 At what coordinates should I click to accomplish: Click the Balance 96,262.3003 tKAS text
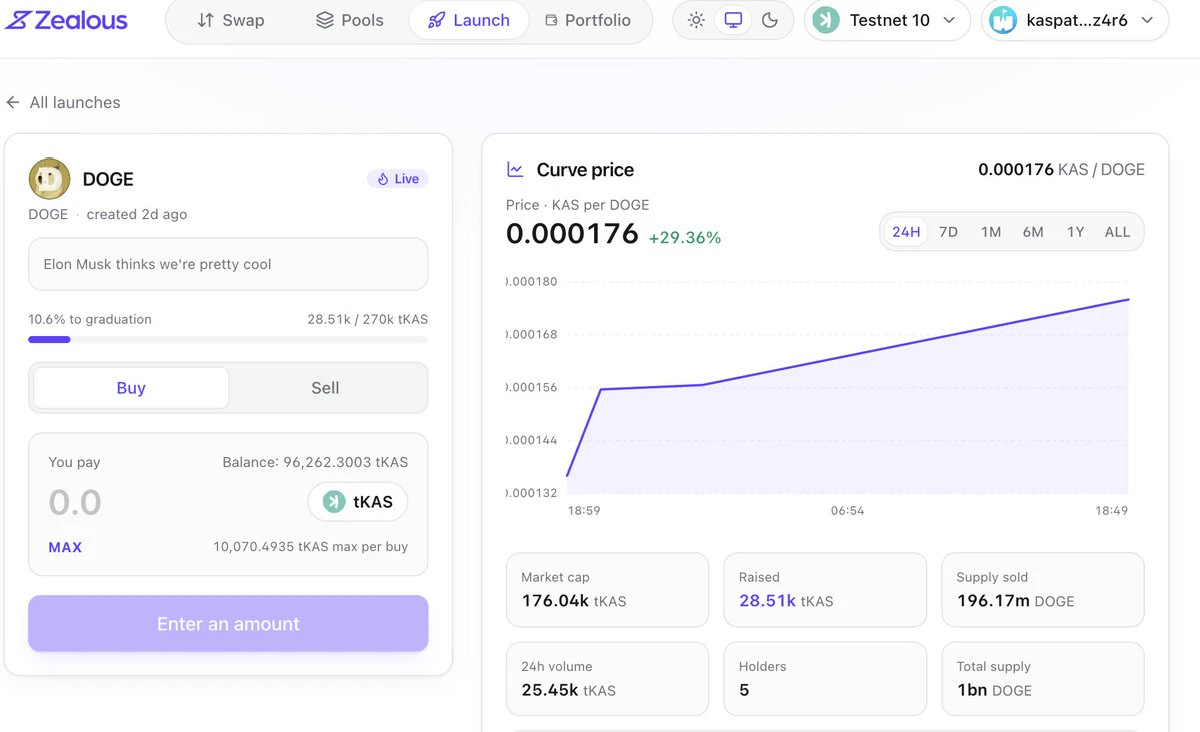[315, 462]
